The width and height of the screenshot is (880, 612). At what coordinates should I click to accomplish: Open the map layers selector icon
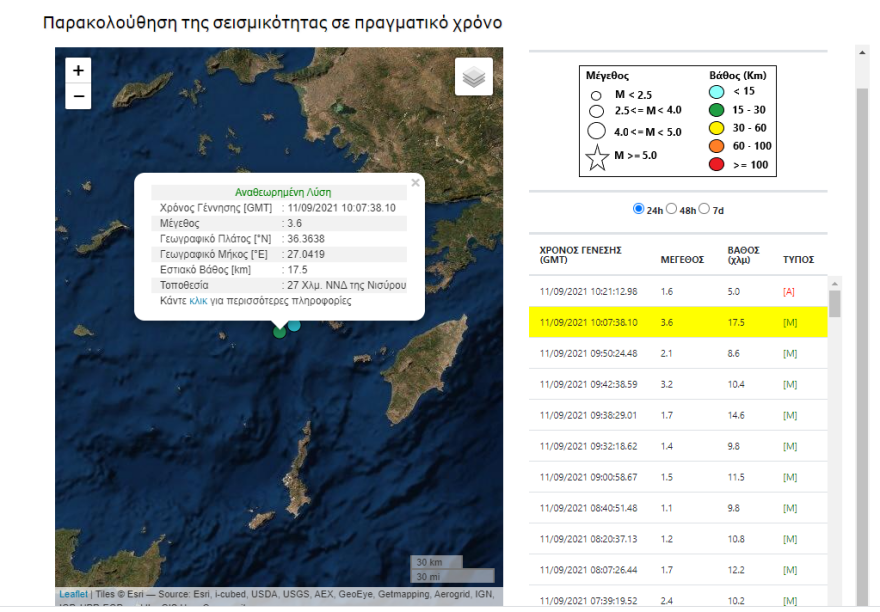point(473,75)
